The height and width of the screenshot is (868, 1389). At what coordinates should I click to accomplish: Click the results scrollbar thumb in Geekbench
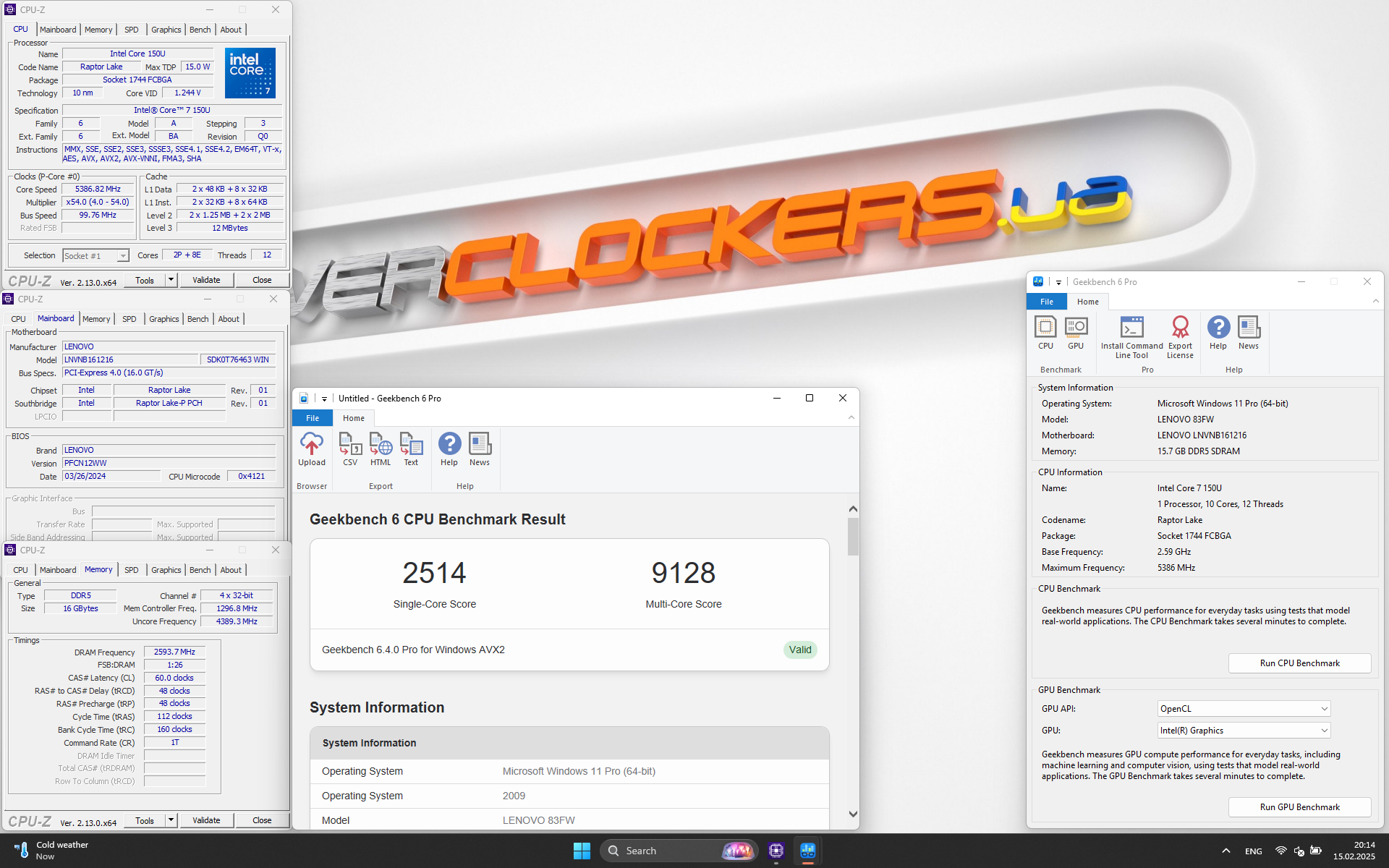click(853, 537)
